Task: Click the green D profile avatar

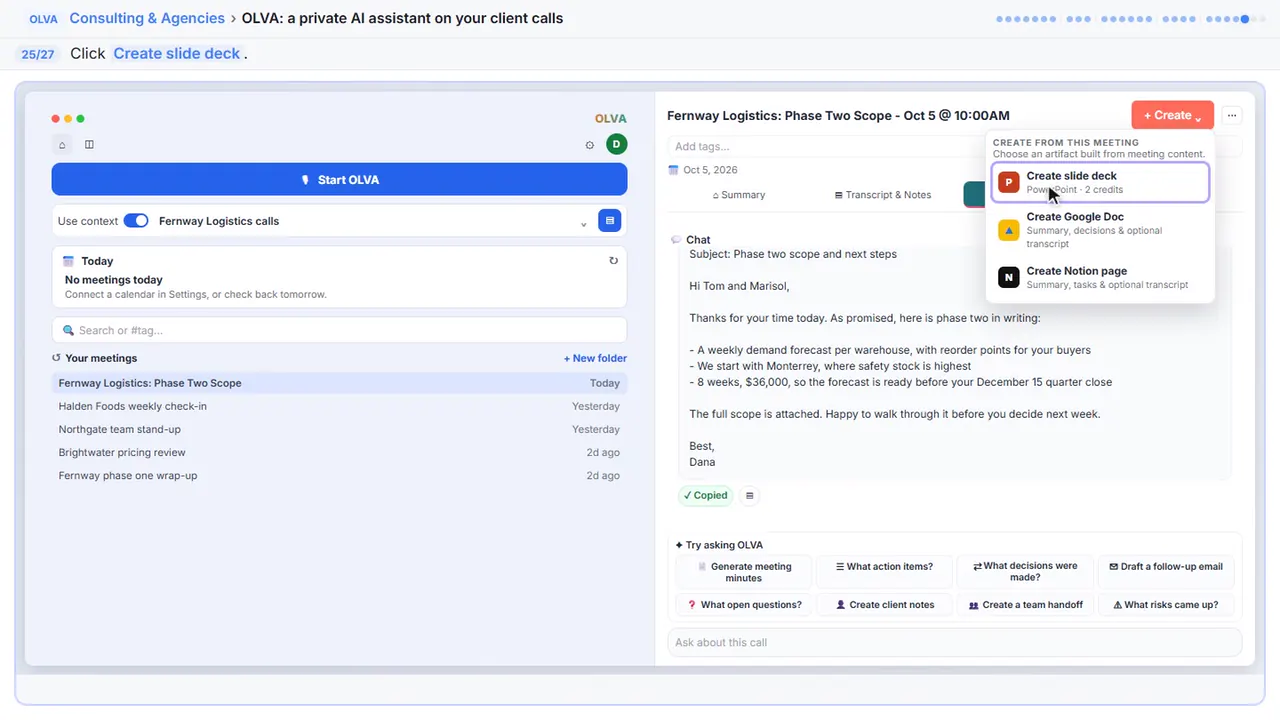Action: (x=616, y=144)
